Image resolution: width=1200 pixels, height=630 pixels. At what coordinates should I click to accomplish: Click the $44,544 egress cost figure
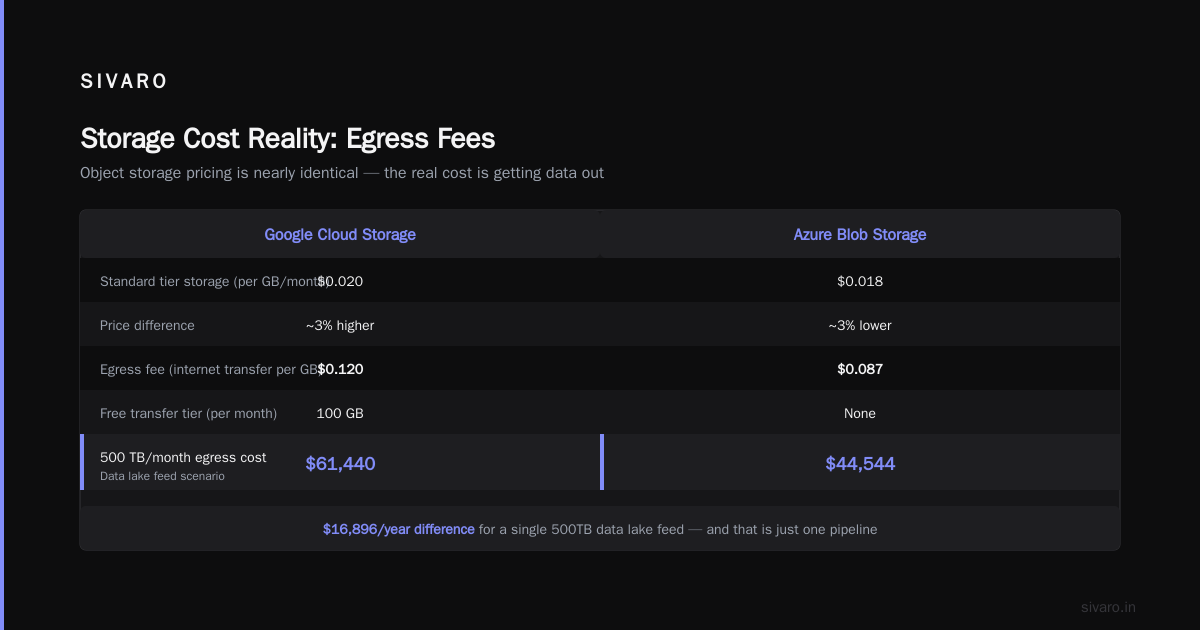coord(860,463)
